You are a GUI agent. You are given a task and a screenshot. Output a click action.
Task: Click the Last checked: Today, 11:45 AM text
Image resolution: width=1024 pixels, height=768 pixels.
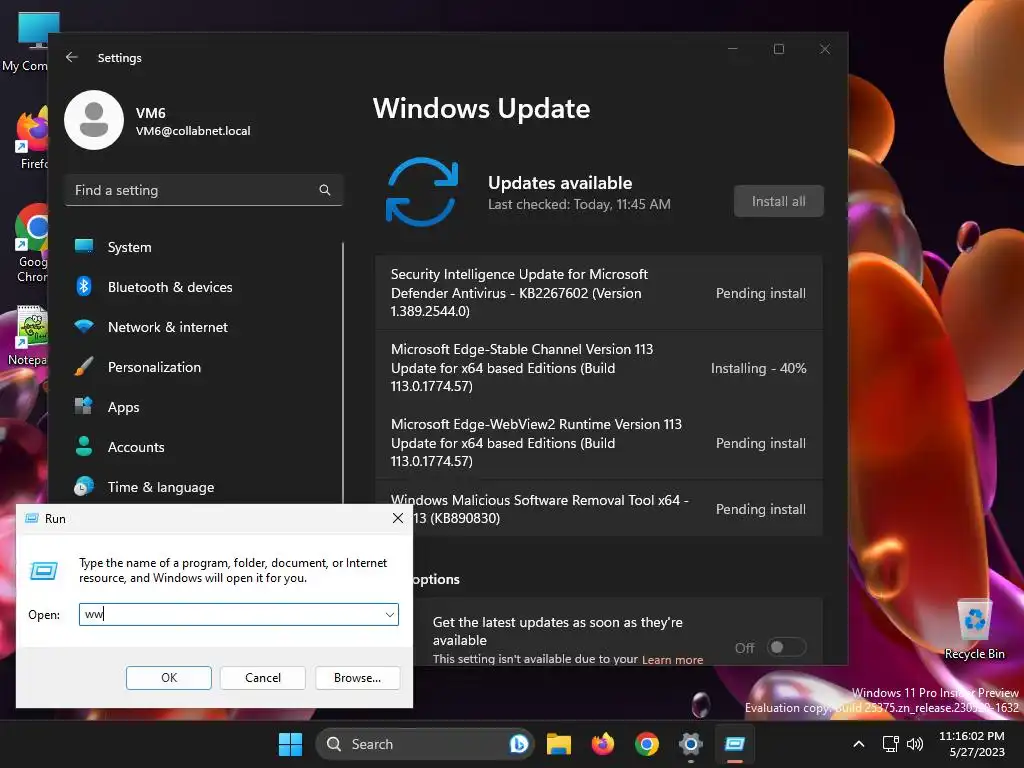coord(579,204)
